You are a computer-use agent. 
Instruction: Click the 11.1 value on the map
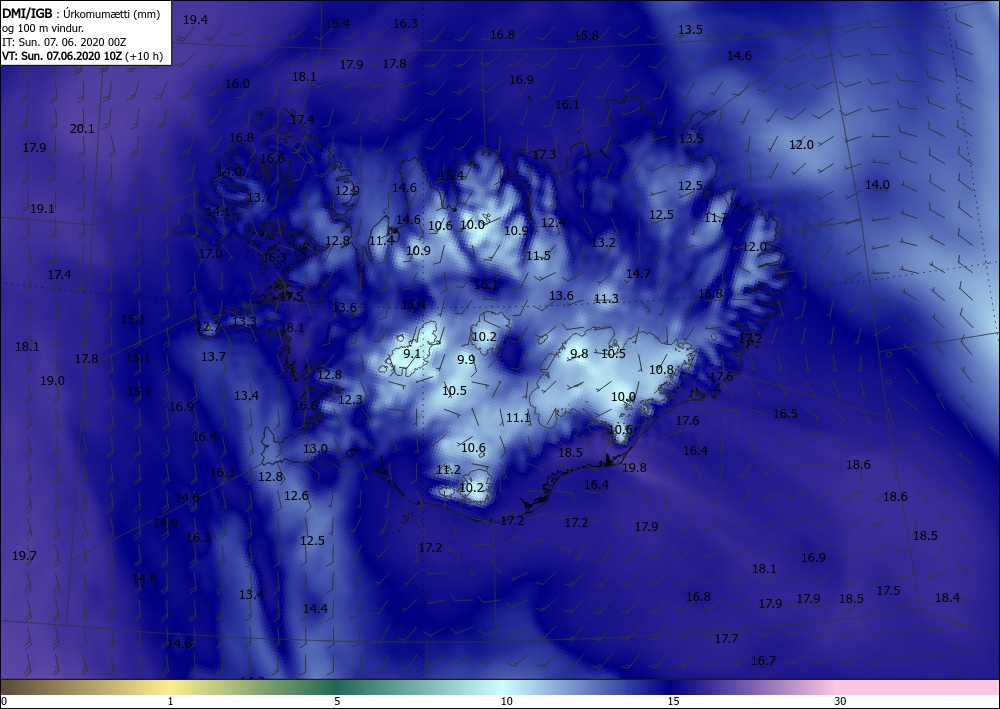518,418
